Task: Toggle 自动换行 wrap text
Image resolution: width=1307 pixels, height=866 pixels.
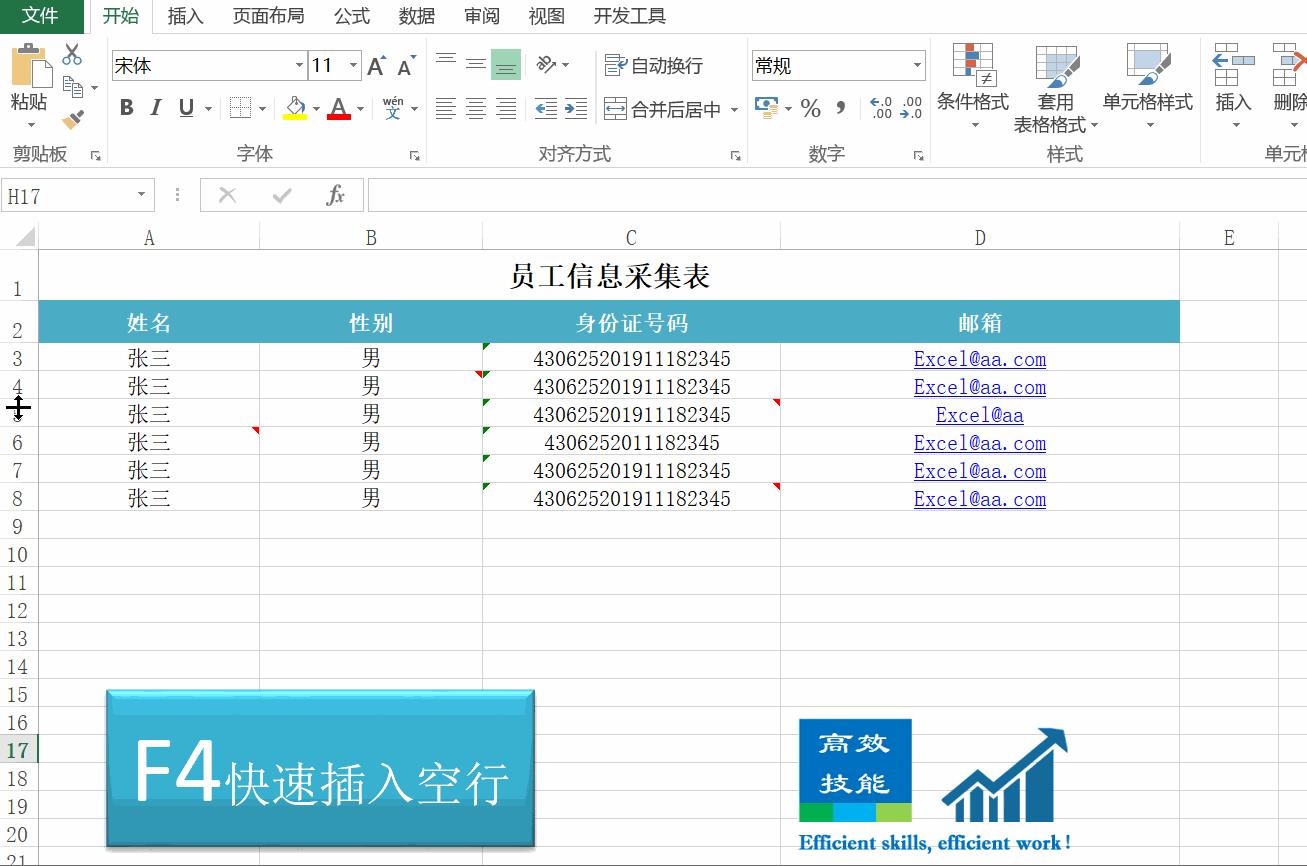Action: click(651, 64)
